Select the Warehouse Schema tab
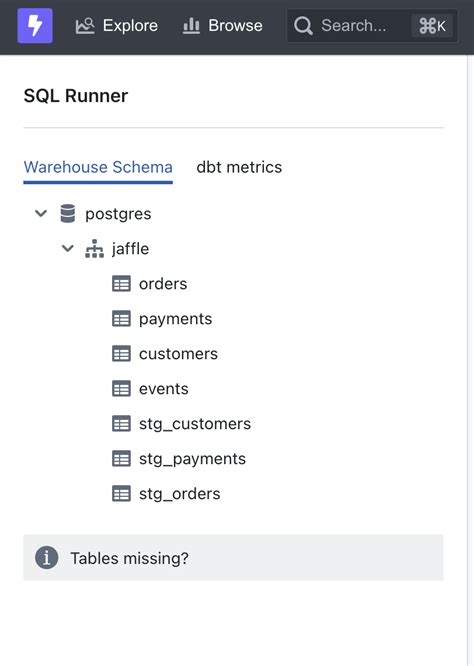The height and width of the screenshot is (666, 474). [98, 167]
